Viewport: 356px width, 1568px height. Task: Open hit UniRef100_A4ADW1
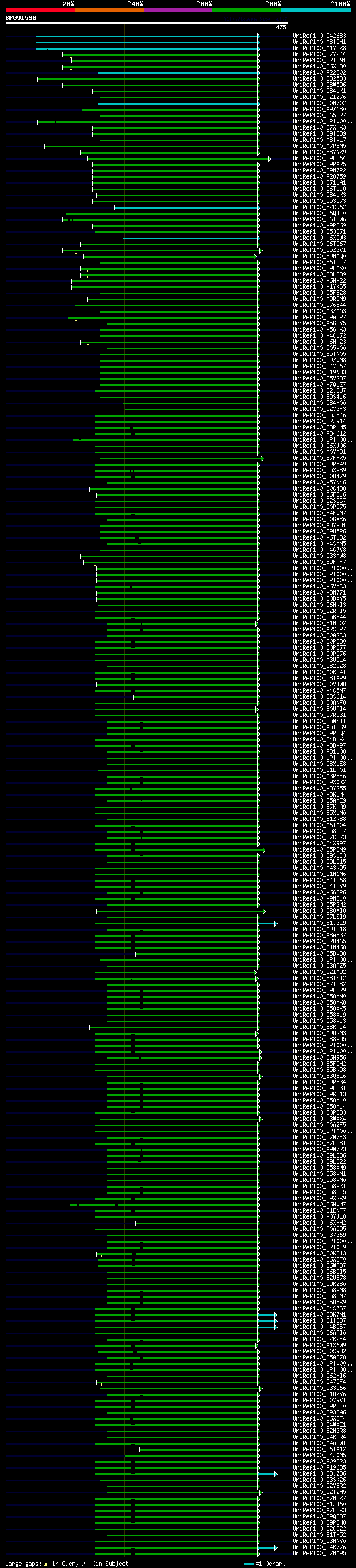pyautogui.click(x=319, y=1443)
